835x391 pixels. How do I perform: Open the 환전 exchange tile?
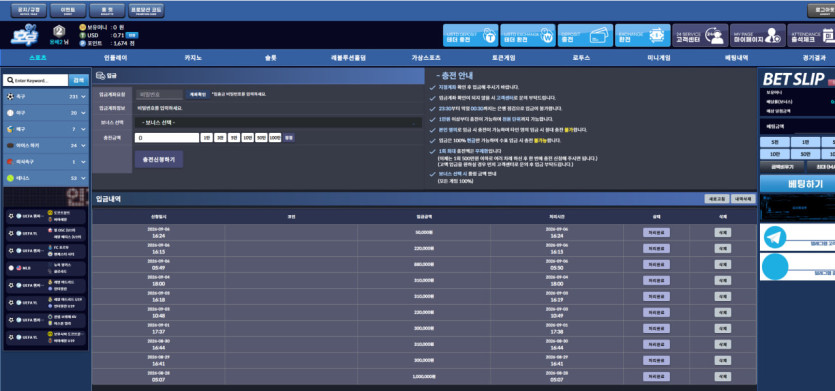point(642,36)
